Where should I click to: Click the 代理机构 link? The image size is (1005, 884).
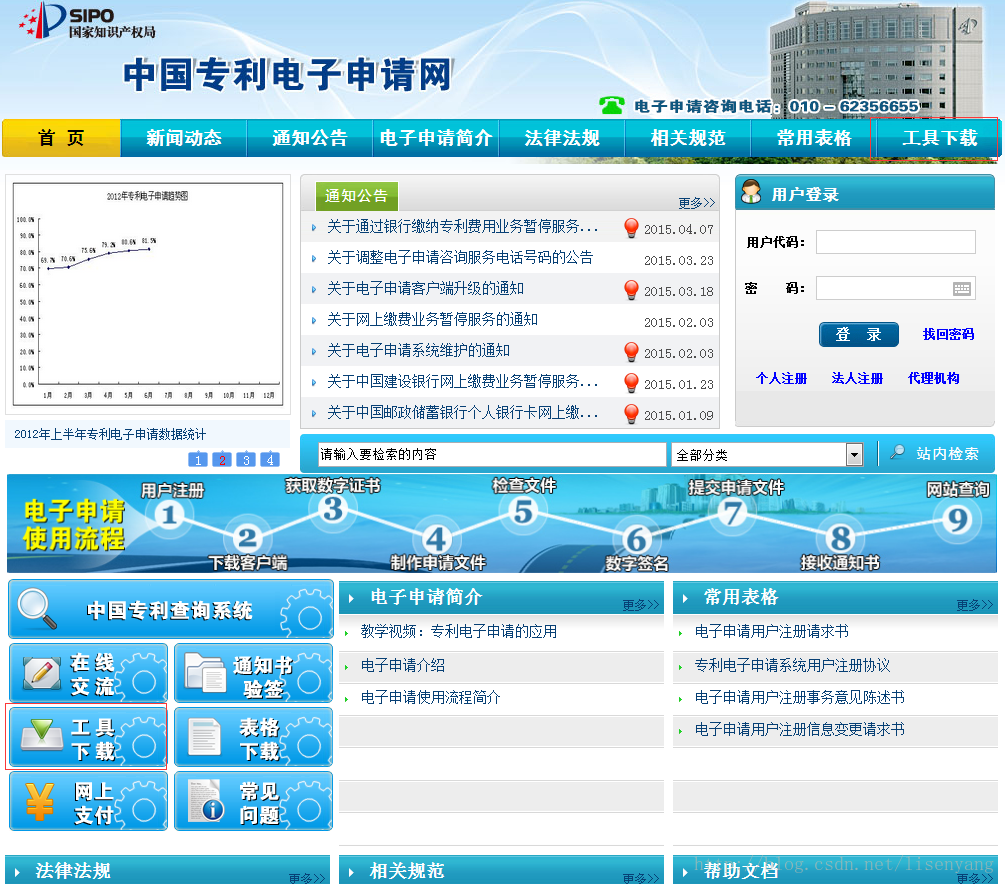click(933, 378)
